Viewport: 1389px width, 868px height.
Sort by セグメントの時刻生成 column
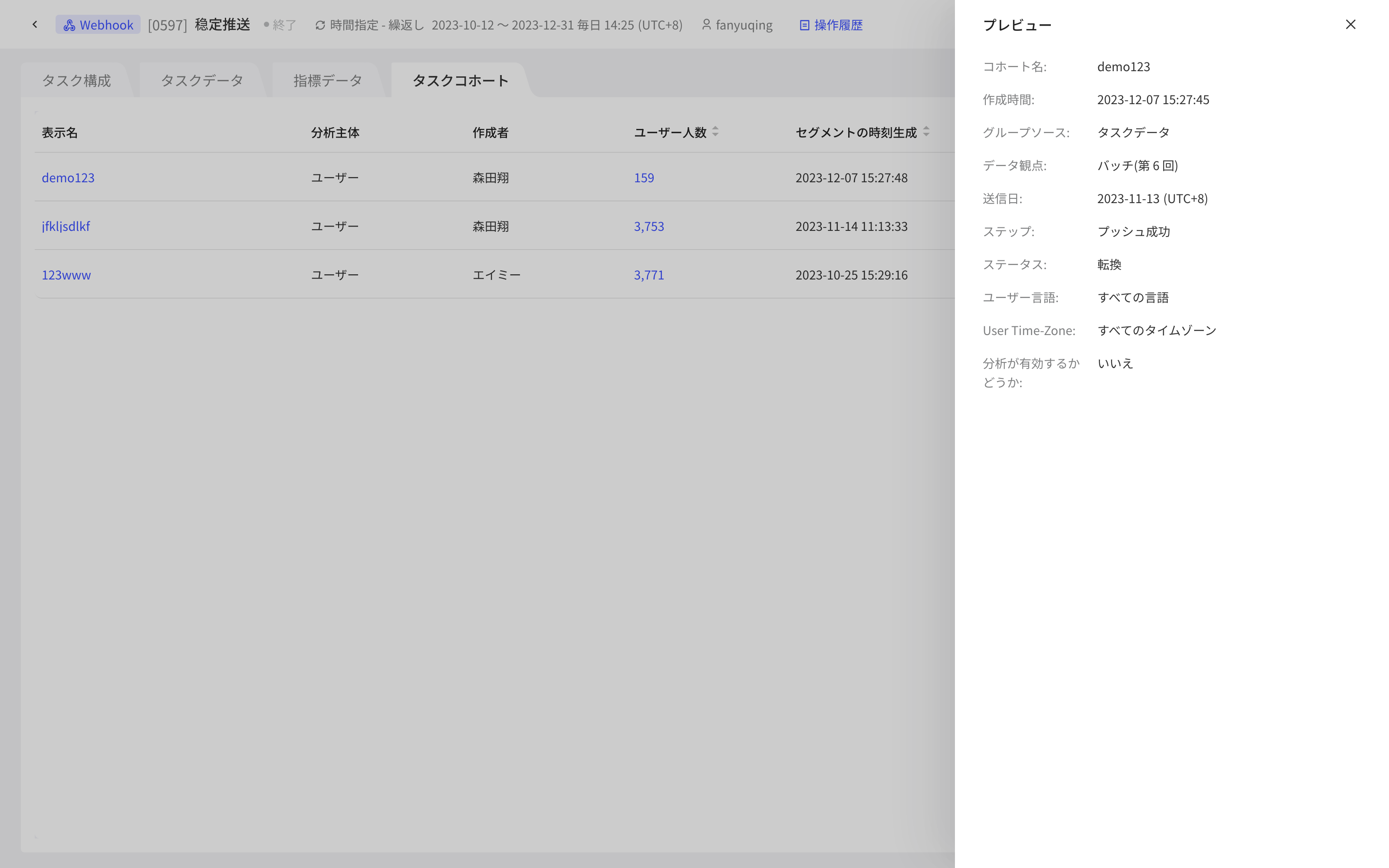[926, 132]
